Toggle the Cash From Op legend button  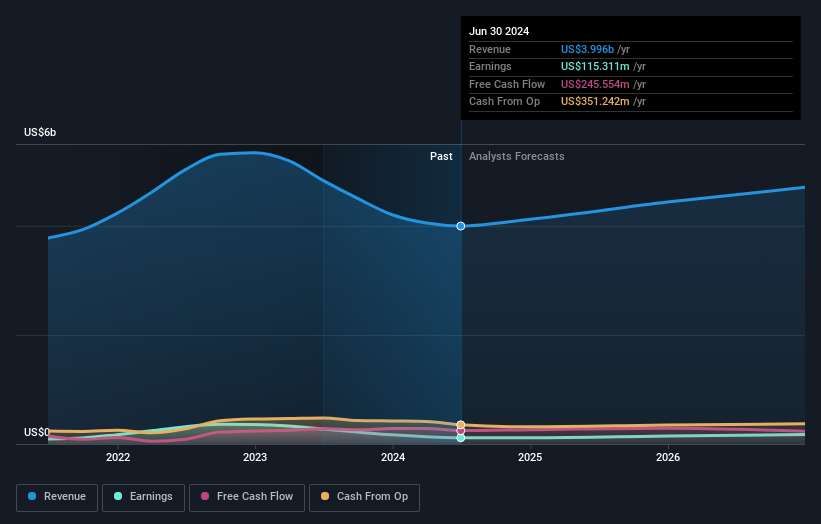pyautogui.click(x=364, y=497)
